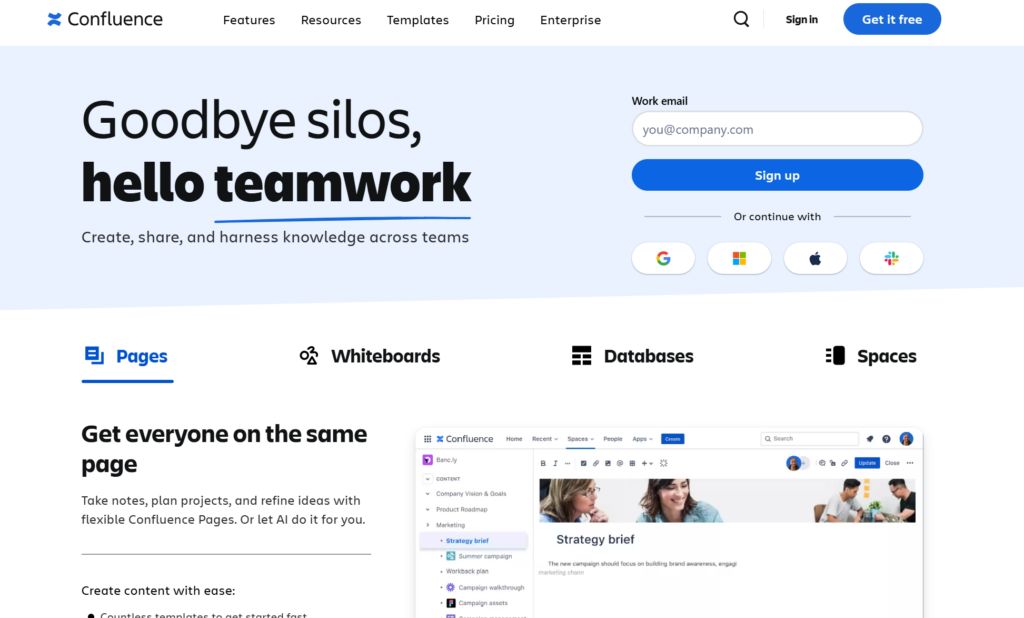Screen dimensions: 1024x618
Task: Click the collaborator avatar in the editor toolbar
Action: coord(793,463)
